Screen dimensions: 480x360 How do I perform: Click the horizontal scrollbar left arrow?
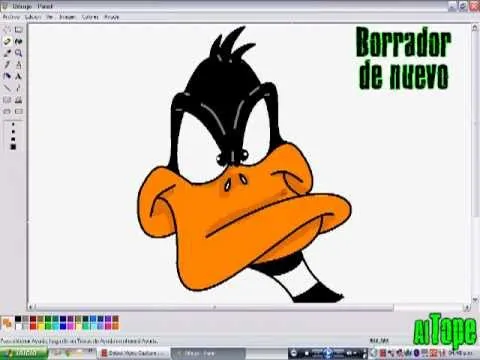(x=31, y=307)
